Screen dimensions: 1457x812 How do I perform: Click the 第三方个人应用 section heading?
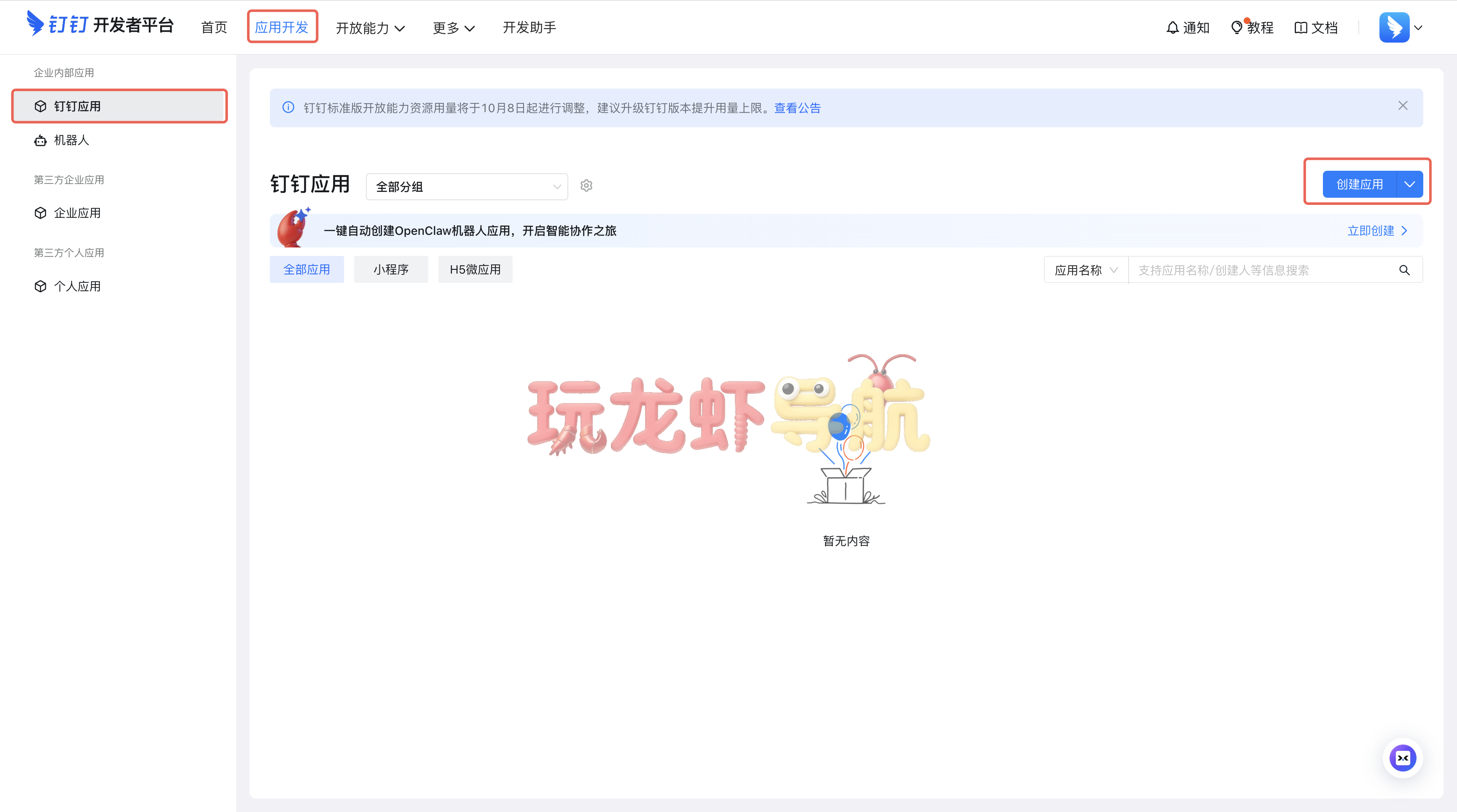69,253
